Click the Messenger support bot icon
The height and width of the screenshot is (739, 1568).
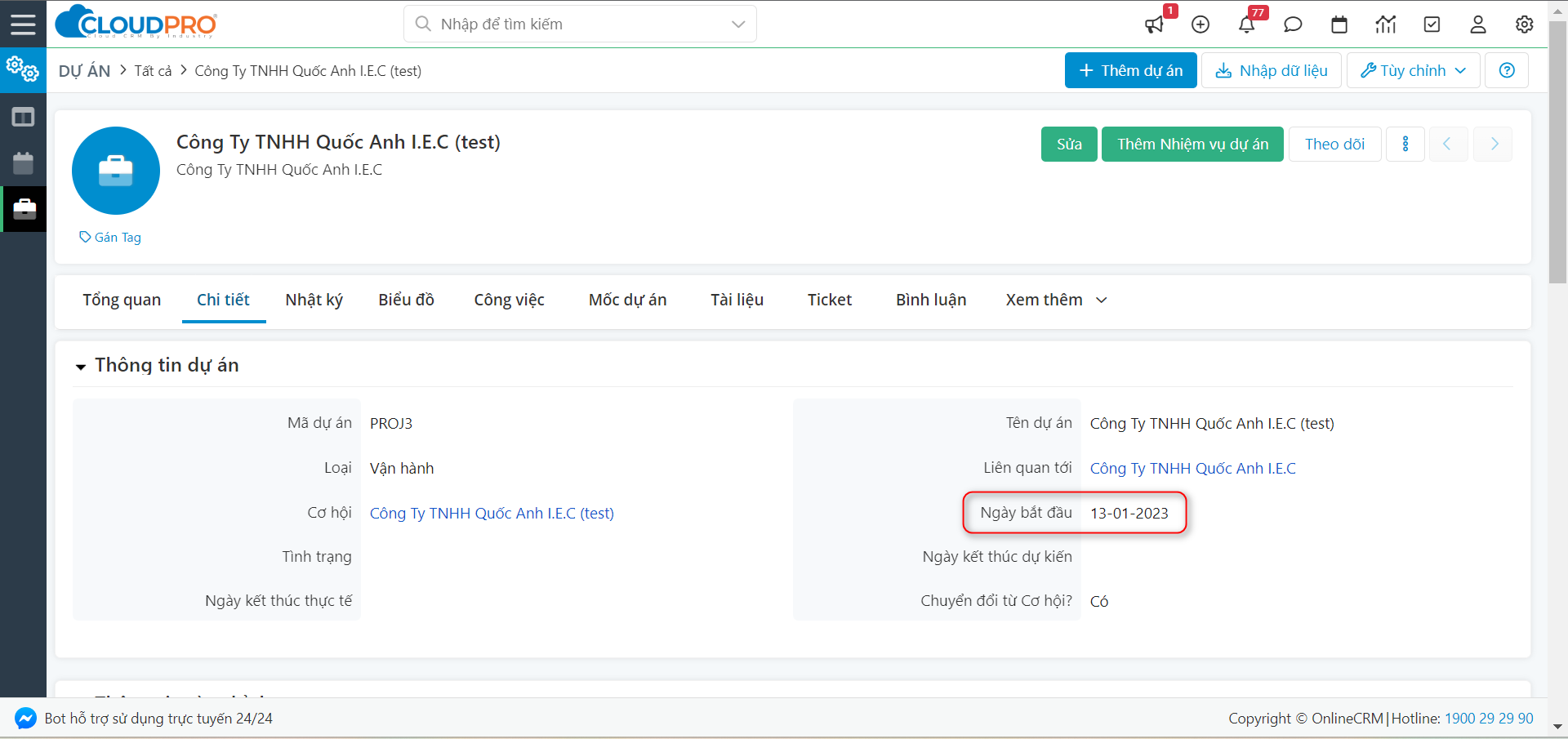coord(25,719)
